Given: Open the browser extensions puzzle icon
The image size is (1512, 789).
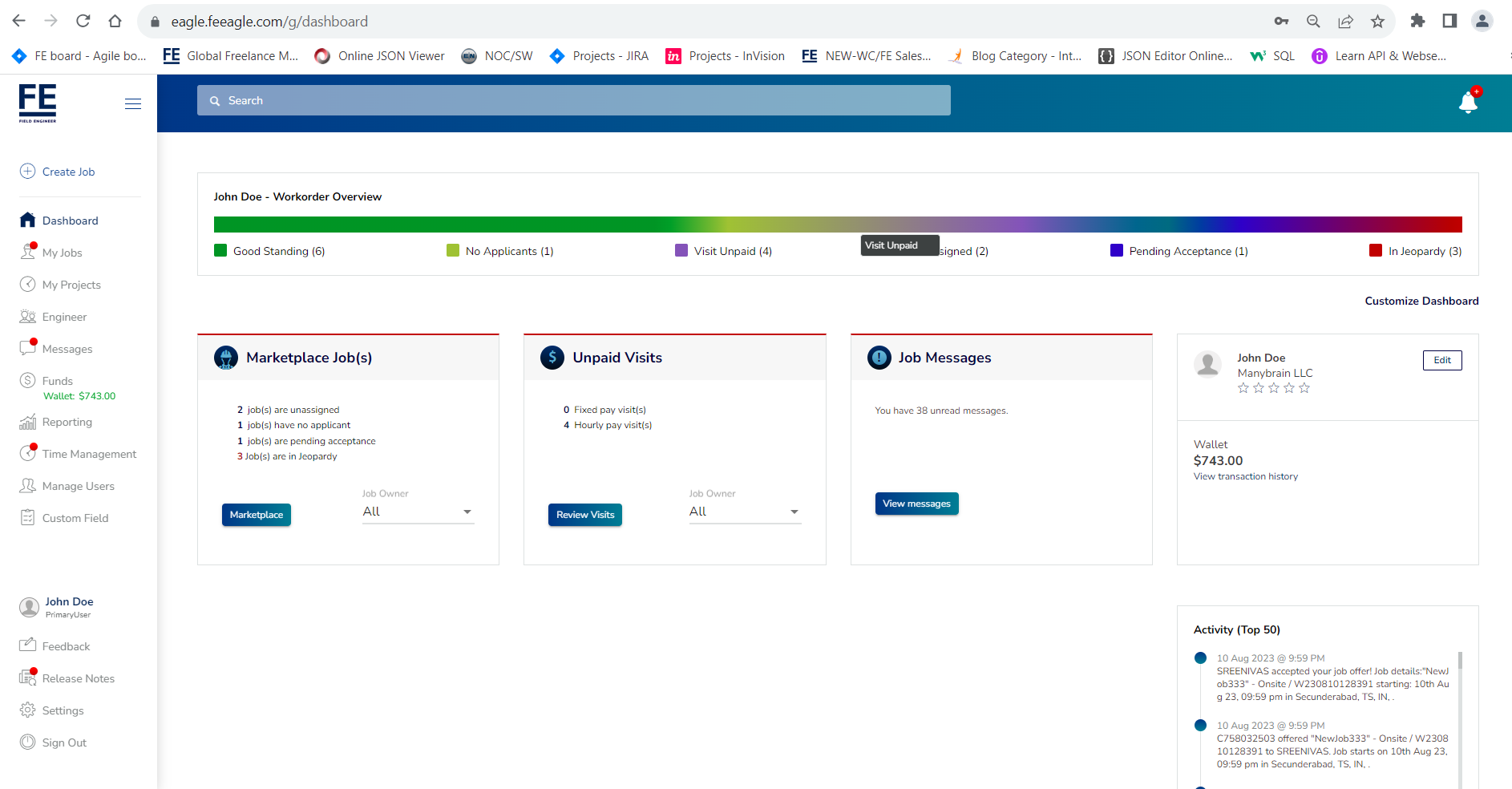Looking at the screenshot, I should coord(1417,21).
